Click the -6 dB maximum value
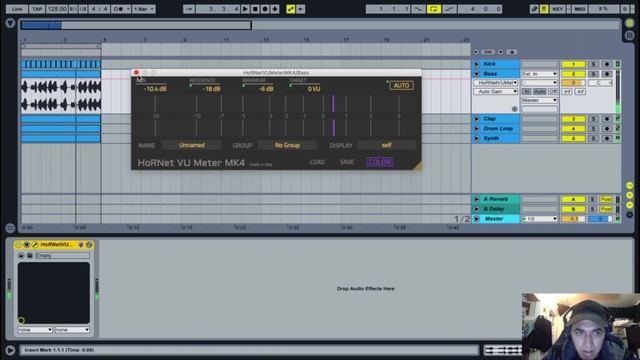Viewport: 640px width, 360px height. pos(266,89)
